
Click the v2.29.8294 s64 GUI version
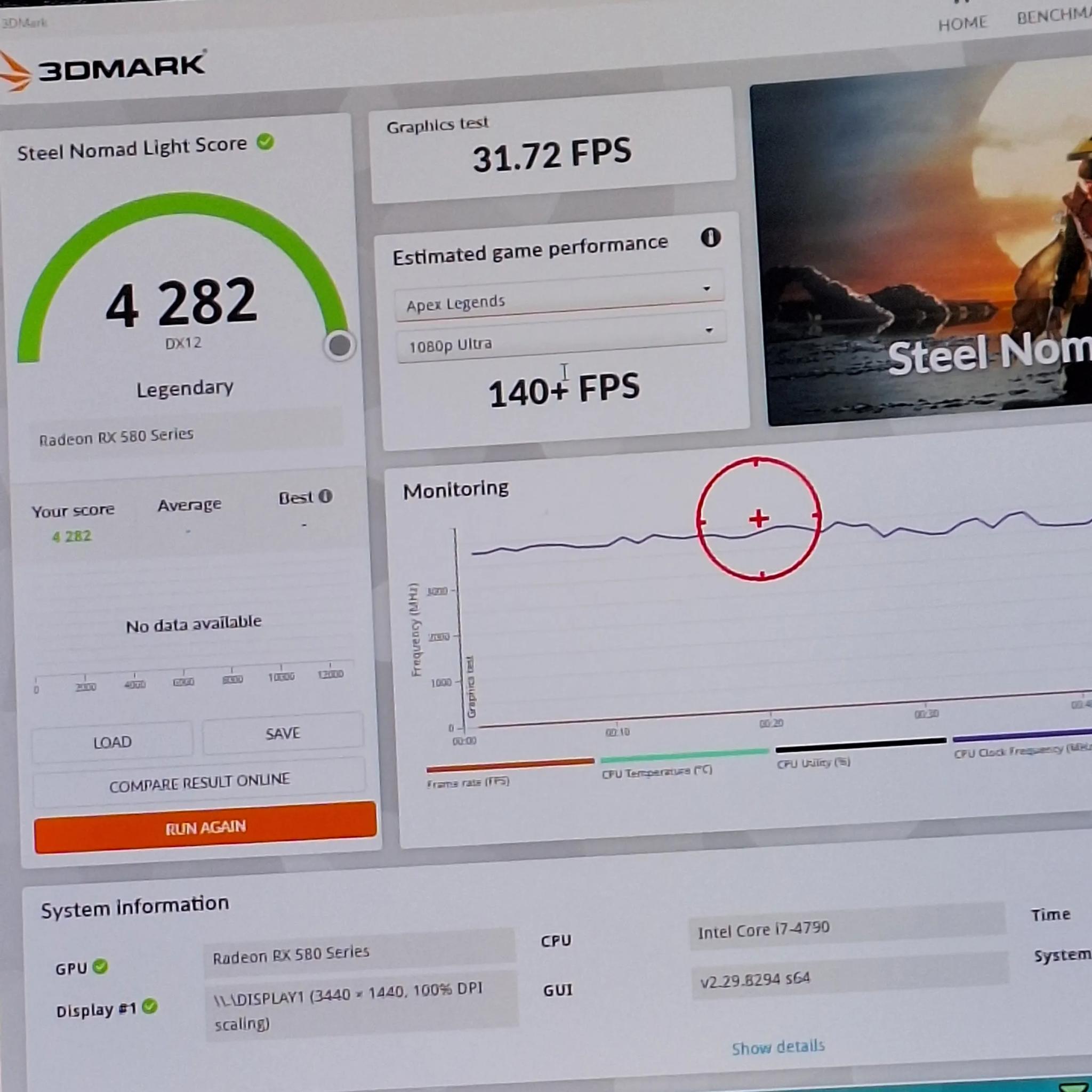[849, 977]
